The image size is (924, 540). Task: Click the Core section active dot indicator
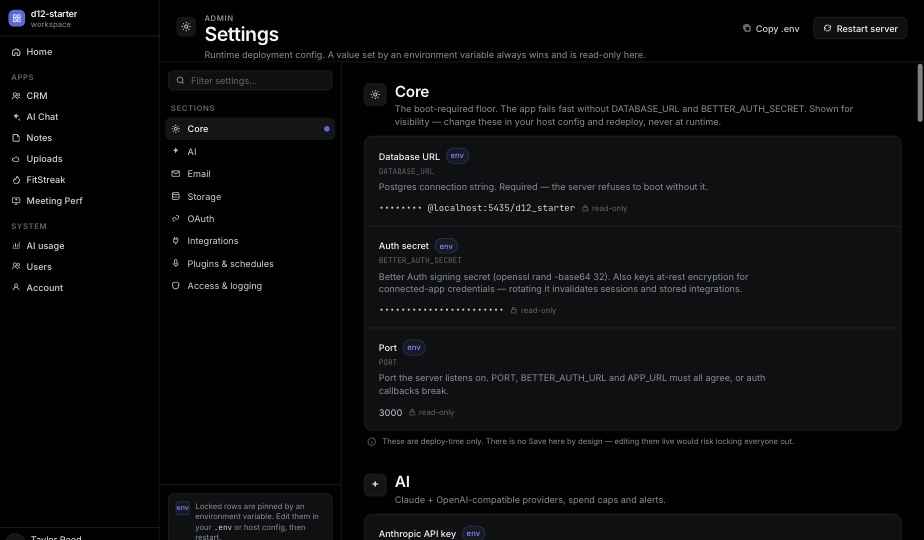click(x=326, y=129)
